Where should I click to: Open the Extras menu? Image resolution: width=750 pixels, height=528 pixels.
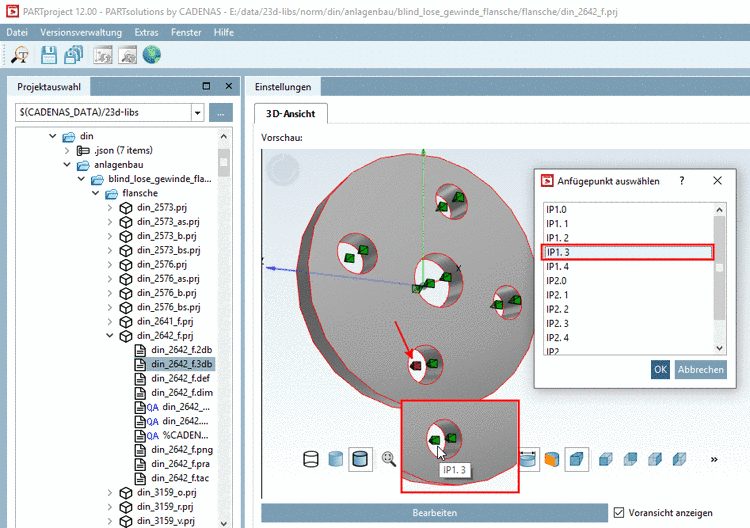tap(146, 32)
